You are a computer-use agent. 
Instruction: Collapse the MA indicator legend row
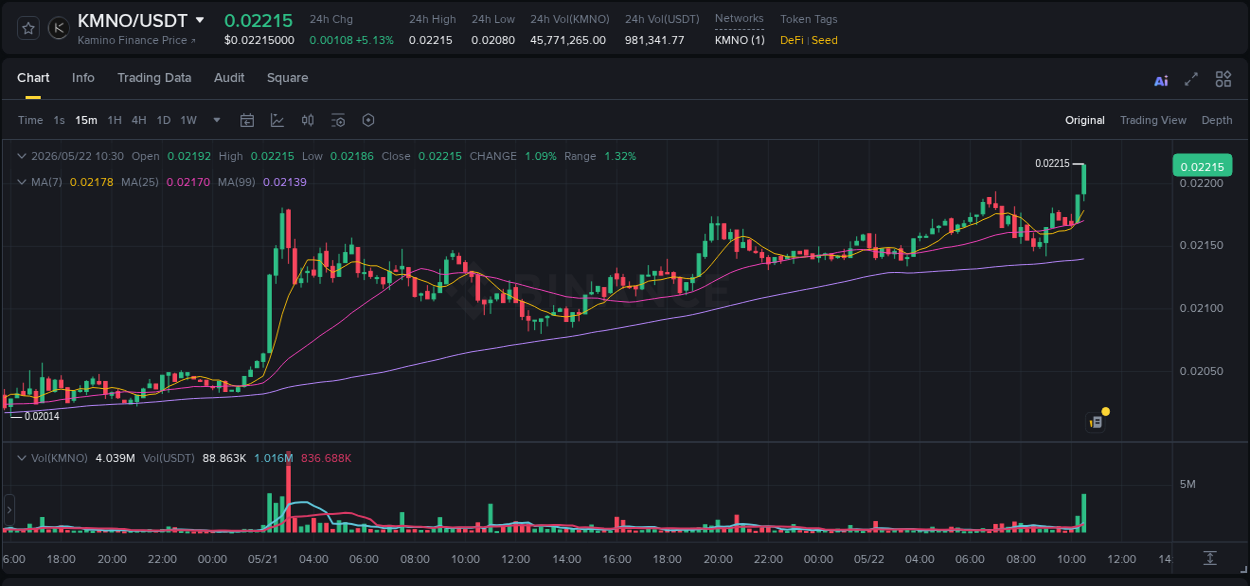[22, 182]
